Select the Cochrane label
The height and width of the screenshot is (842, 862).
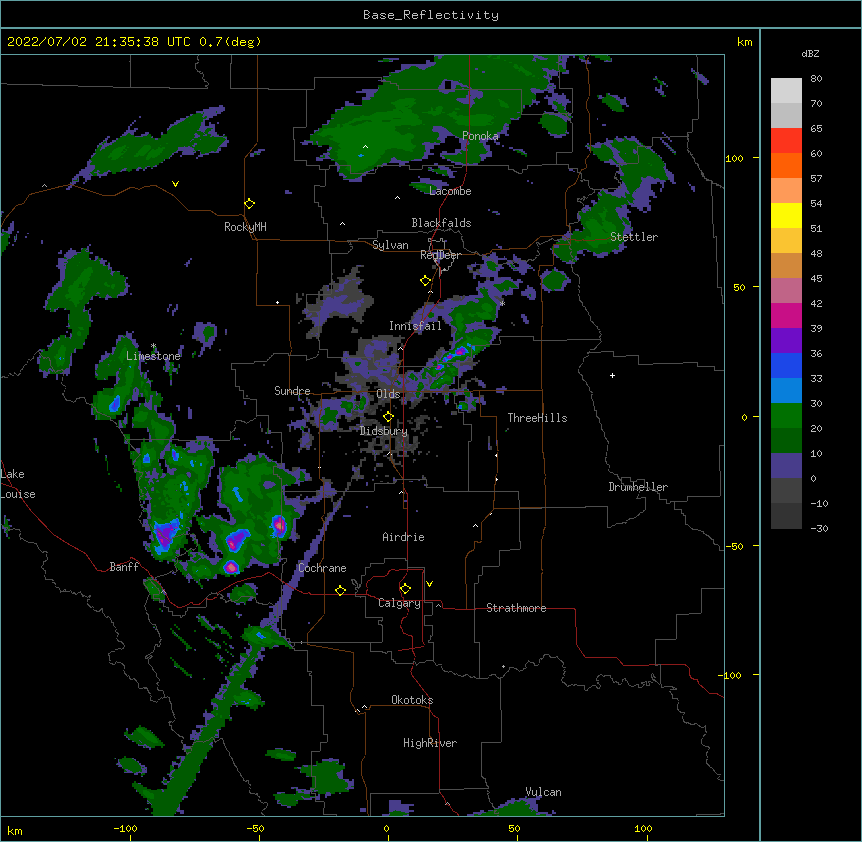click(x=322, y=568)
